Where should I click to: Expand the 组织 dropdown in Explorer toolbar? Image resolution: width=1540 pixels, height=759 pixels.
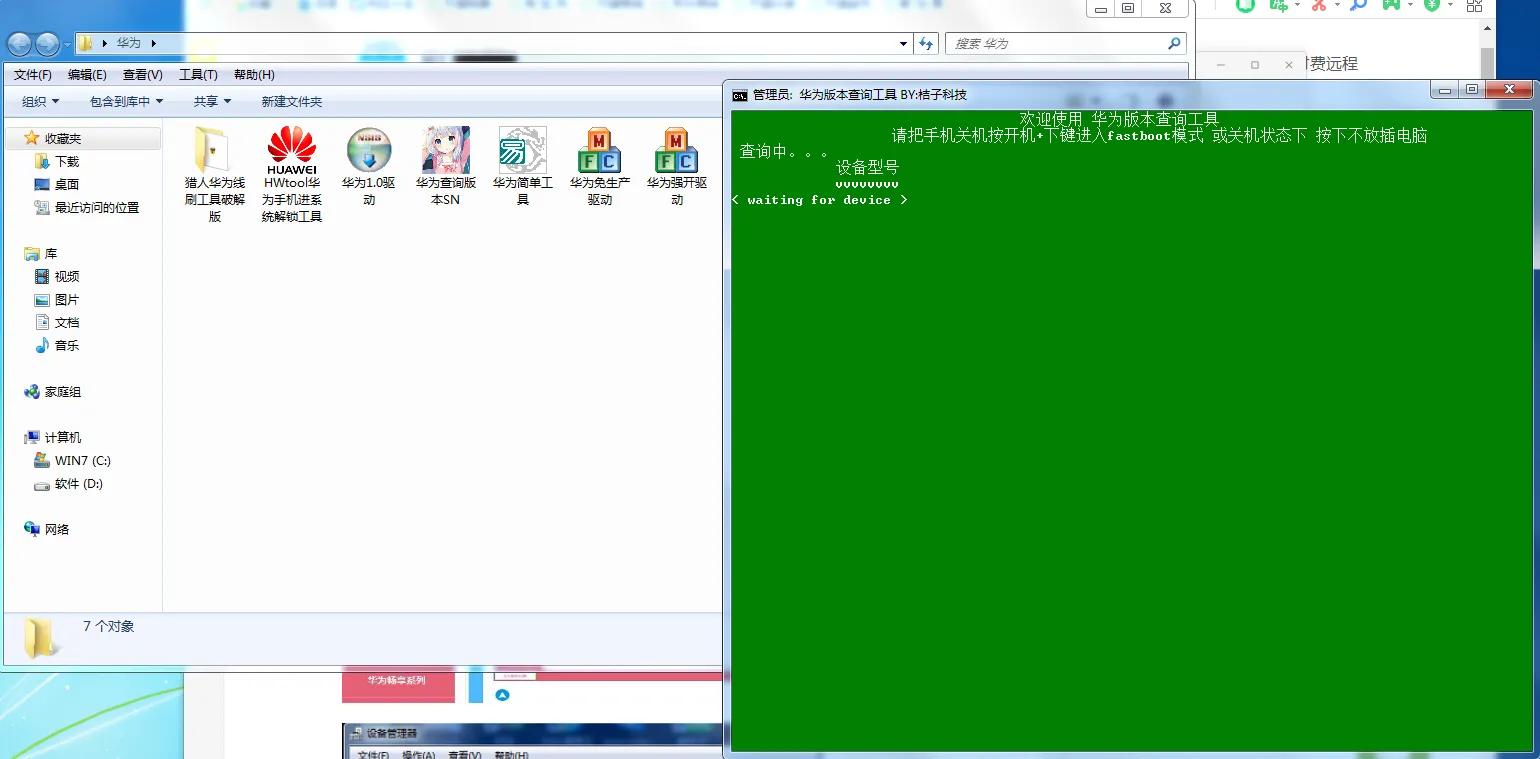click(41, 101)
